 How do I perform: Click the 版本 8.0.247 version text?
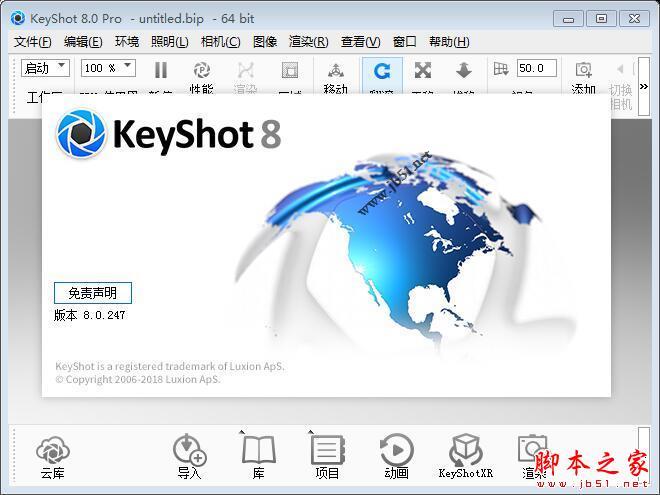(90, 315)
